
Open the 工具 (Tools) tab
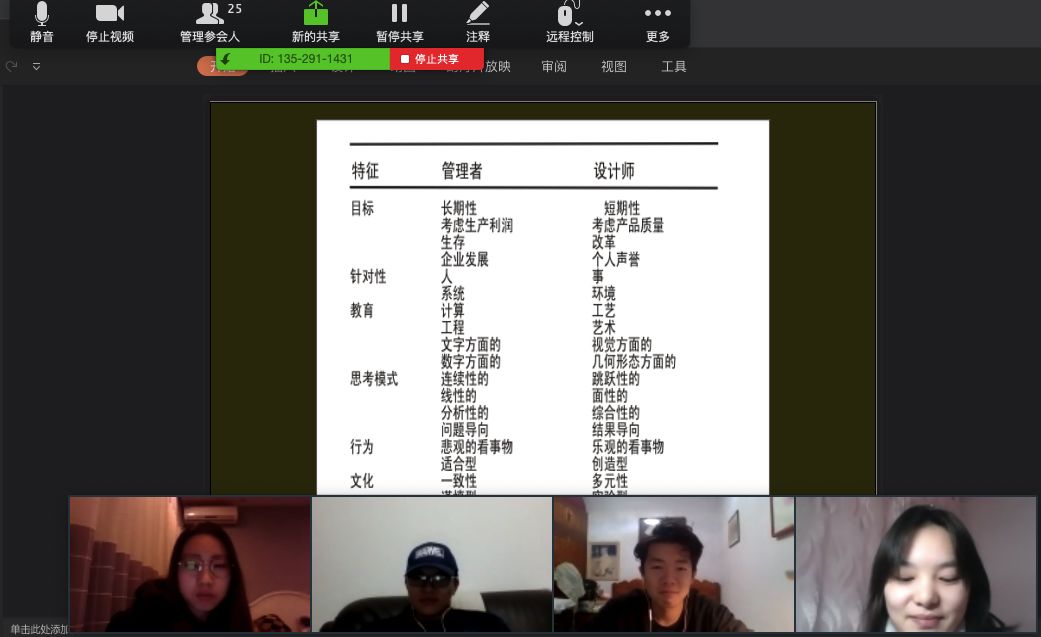click(674, 67)
